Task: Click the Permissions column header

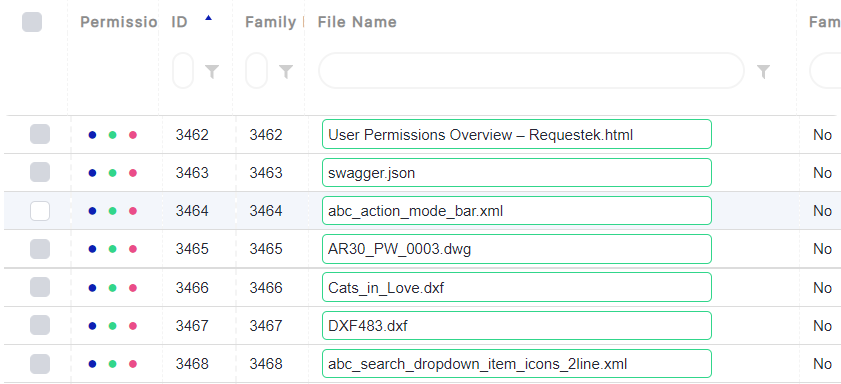Action: point(119,22)
